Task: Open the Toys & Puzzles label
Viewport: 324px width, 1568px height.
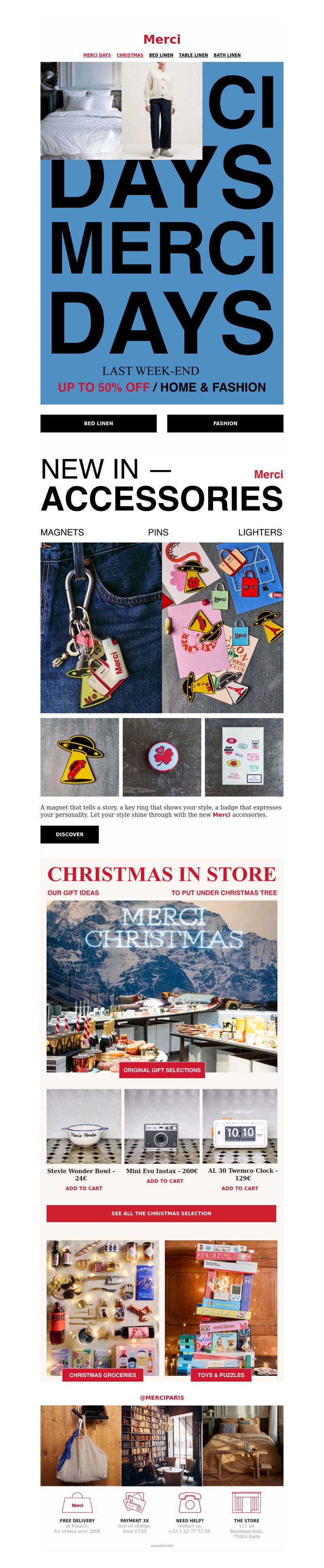Action: click(221, 1375)
